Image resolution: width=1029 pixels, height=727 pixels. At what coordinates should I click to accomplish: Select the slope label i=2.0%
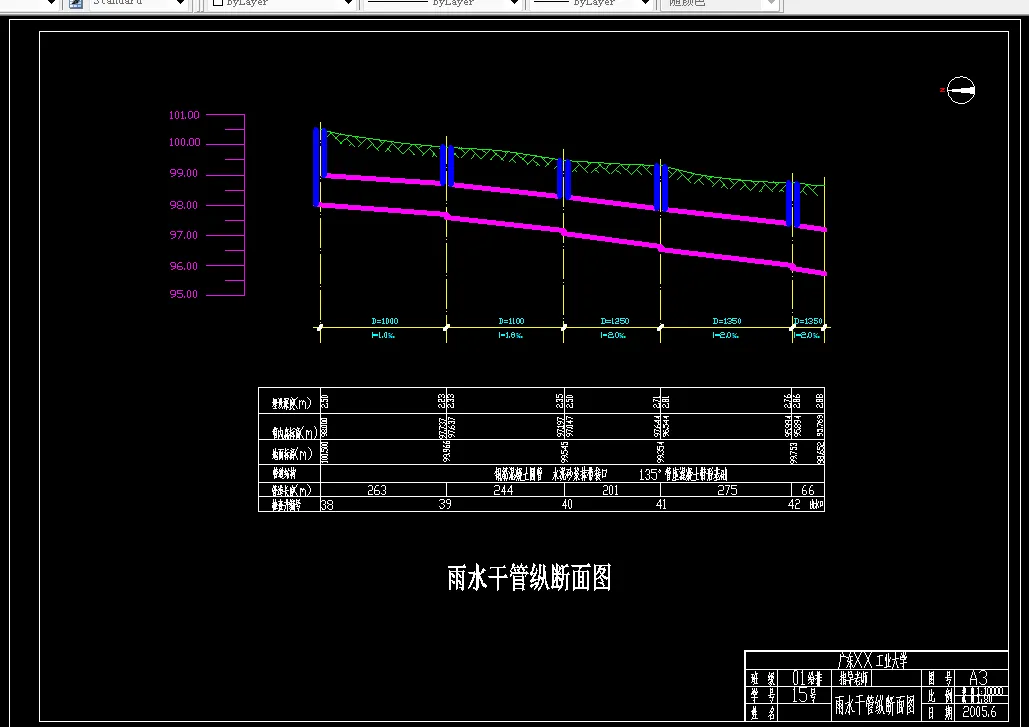click(x=615, y=335)
